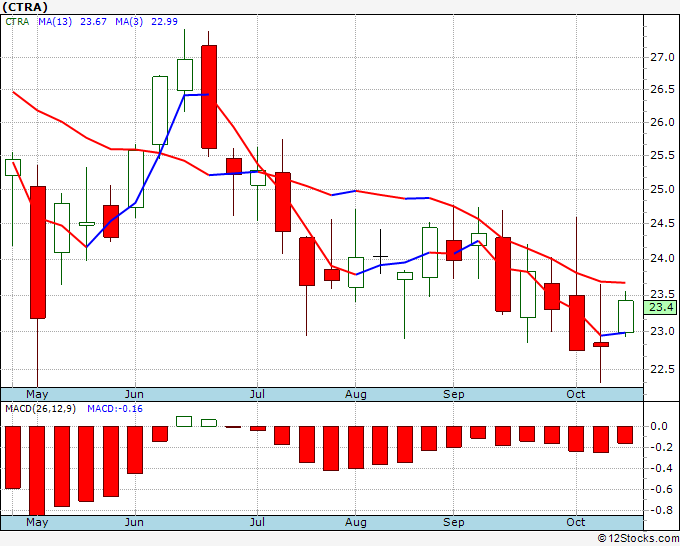Screen dimensions: 680x546
Task: Click the 26.5 price axis label
Action: (x=662, y=89)
